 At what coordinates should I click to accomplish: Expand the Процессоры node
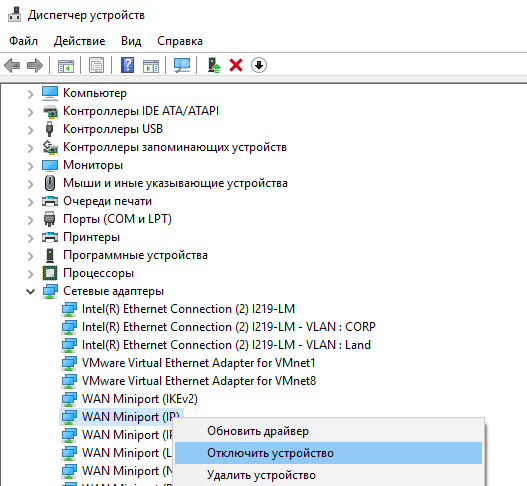coord(30,274)
